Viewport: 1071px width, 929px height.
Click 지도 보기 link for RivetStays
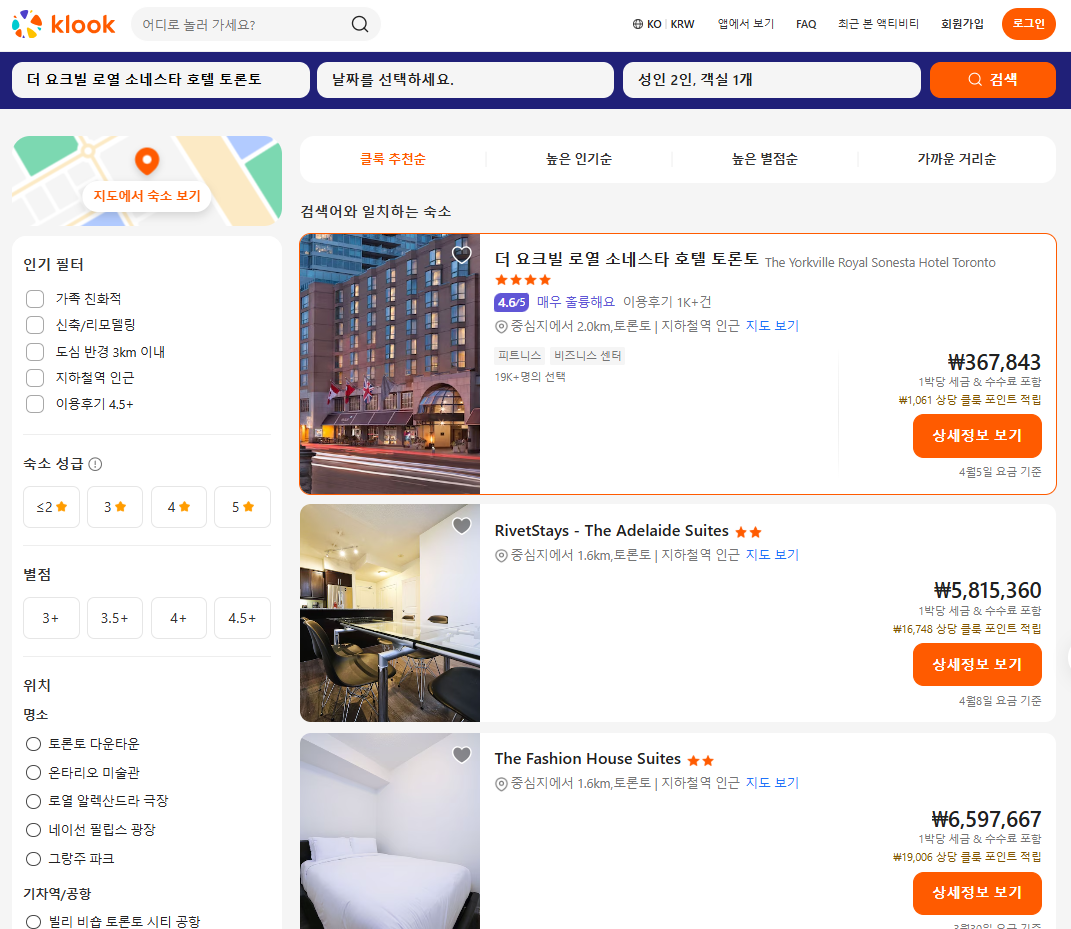pos(772,555)
